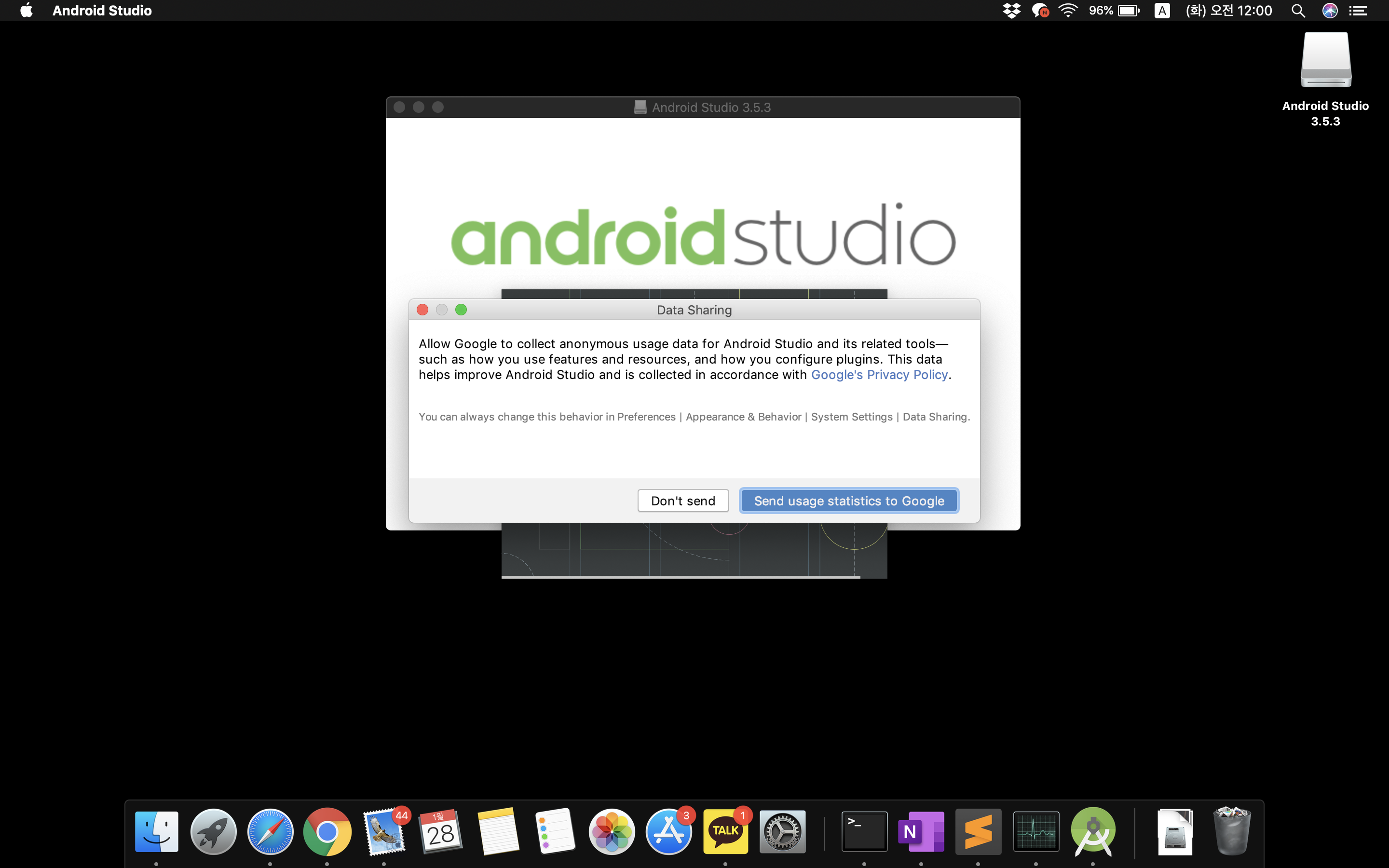Viewport: 1389px width, 868px height.
Task: Launch Google Chrome from the Dock
Action: pos(327,831)
